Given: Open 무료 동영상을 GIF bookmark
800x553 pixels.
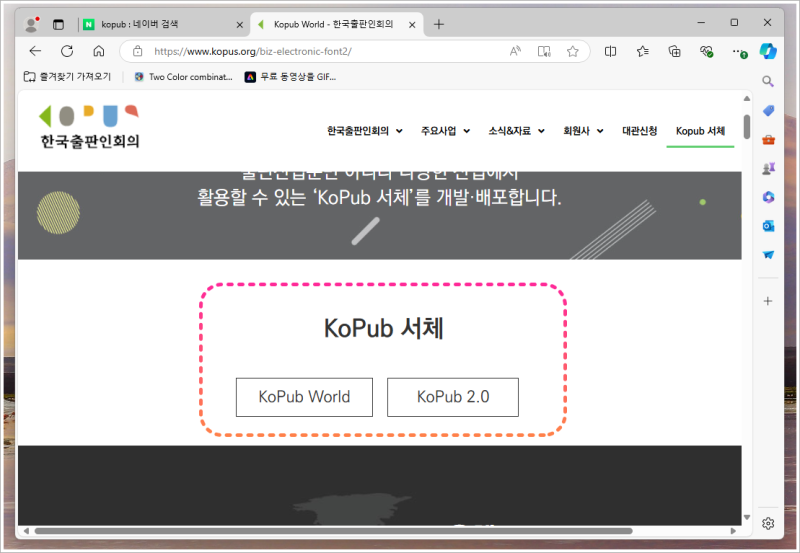Looking at the screenshot, I should click(290, 77).
